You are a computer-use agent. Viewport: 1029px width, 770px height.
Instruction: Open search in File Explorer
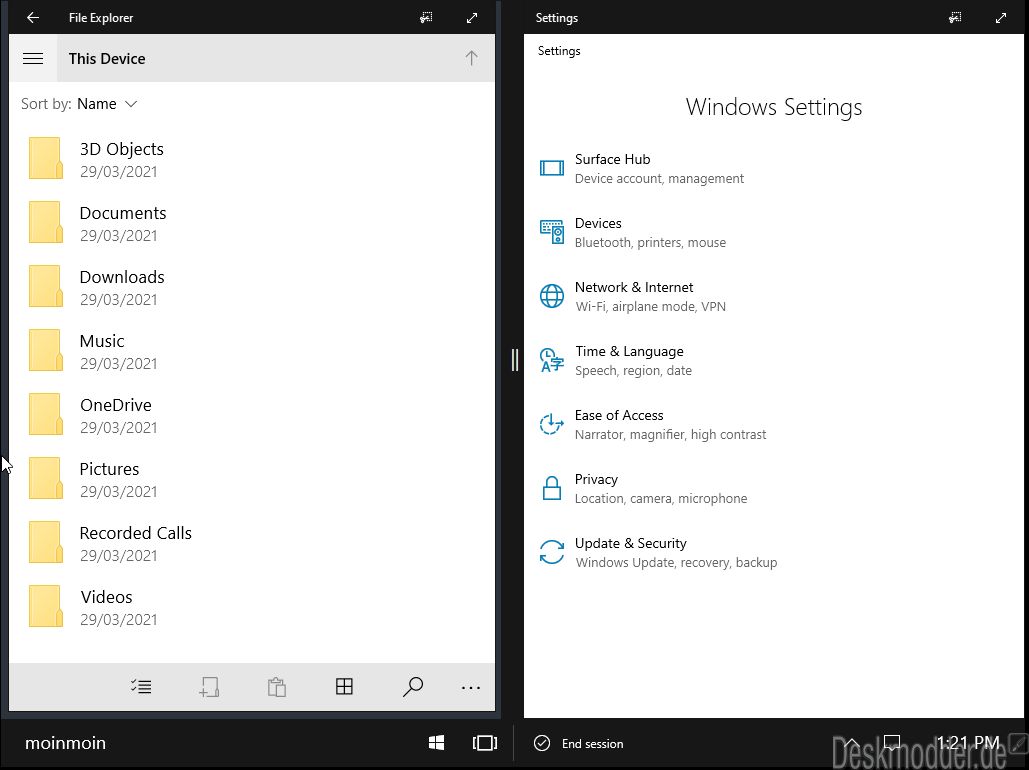pos(413,687)
